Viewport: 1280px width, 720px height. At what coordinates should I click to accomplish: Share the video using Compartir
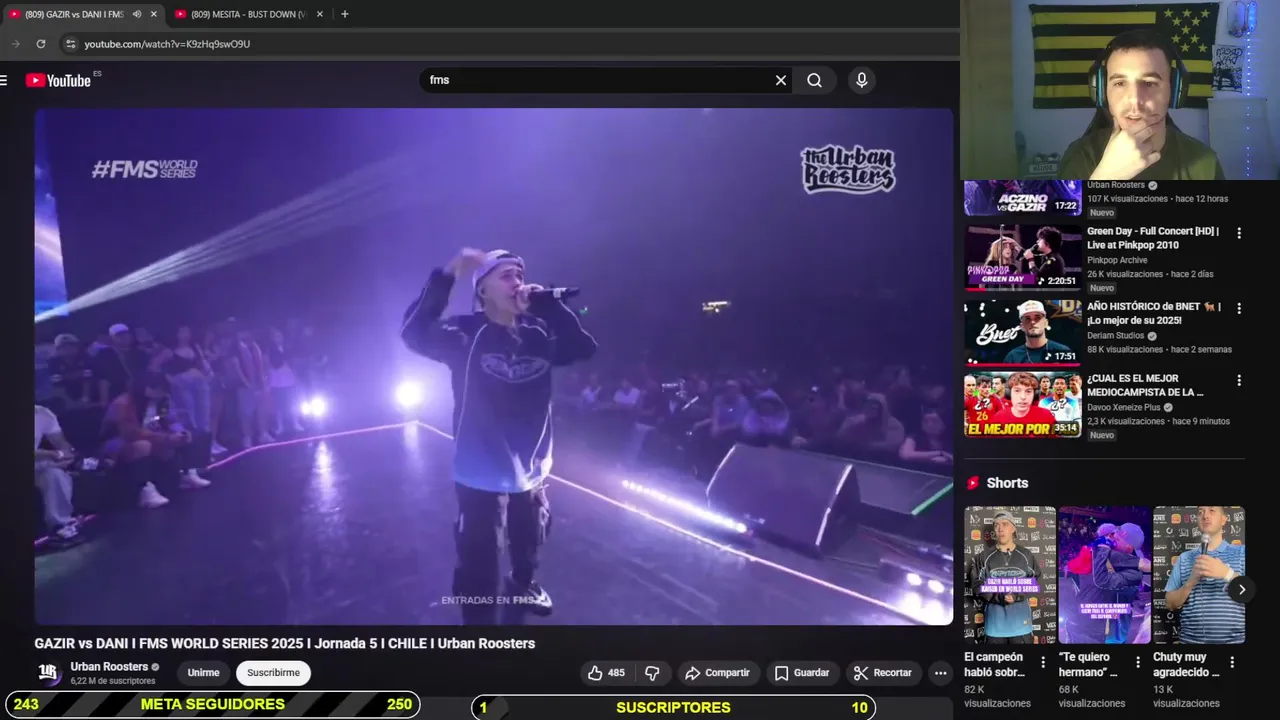point(717,673)
